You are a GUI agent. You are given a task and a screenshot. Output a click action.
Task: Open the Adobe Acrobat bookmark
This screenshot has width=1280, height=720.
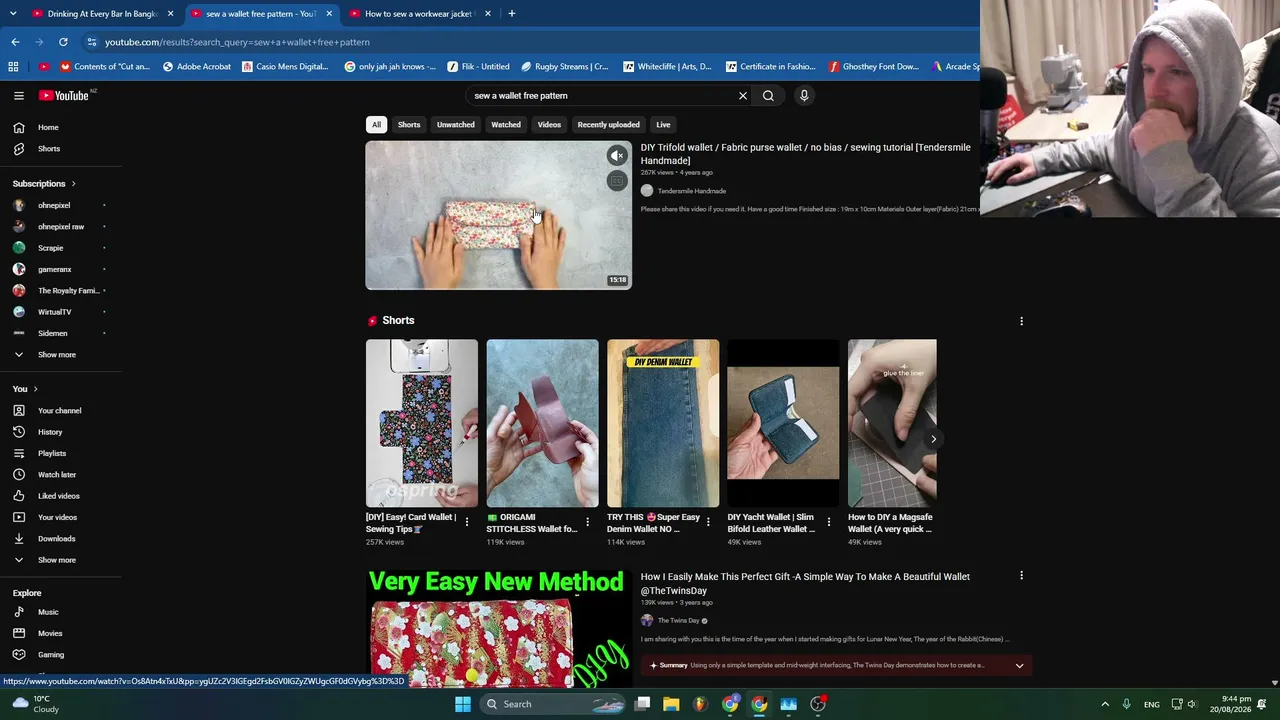point(196,67)
